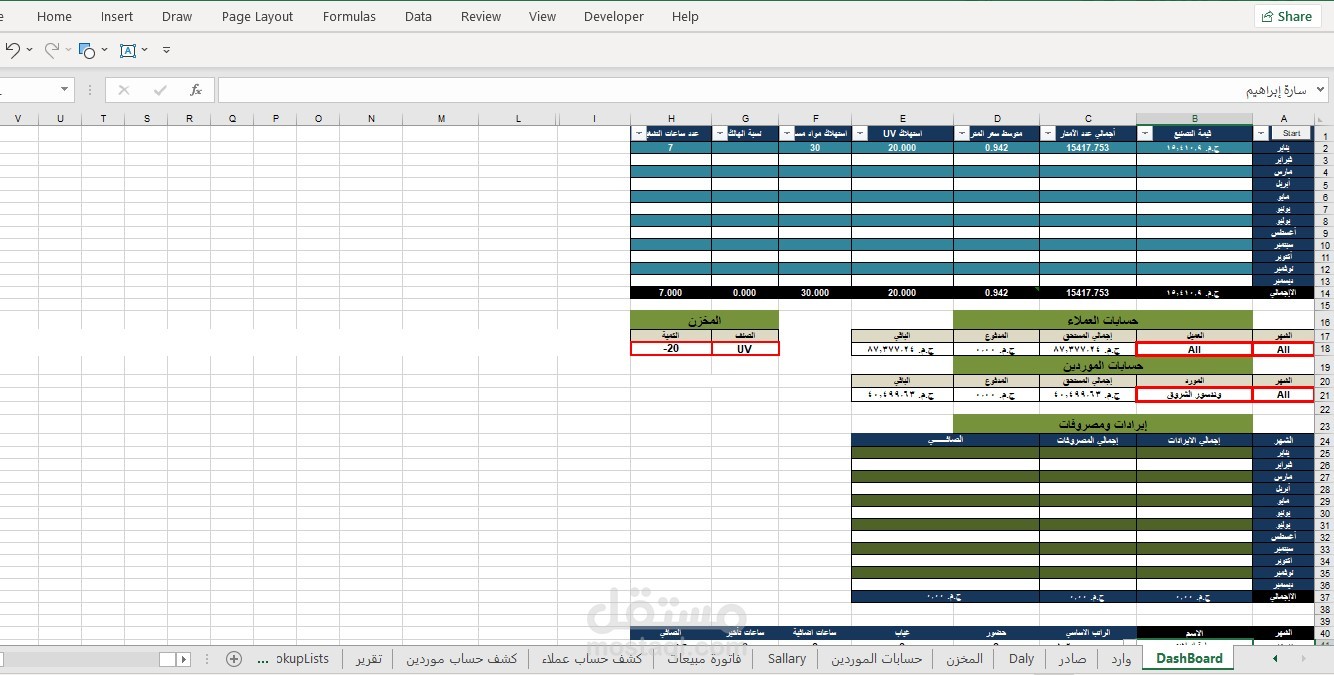Select red-bordered All cell in column B row 18
Image resolution: width=1334 pixels, height=675 pixels.
[x=1194, y=350]
